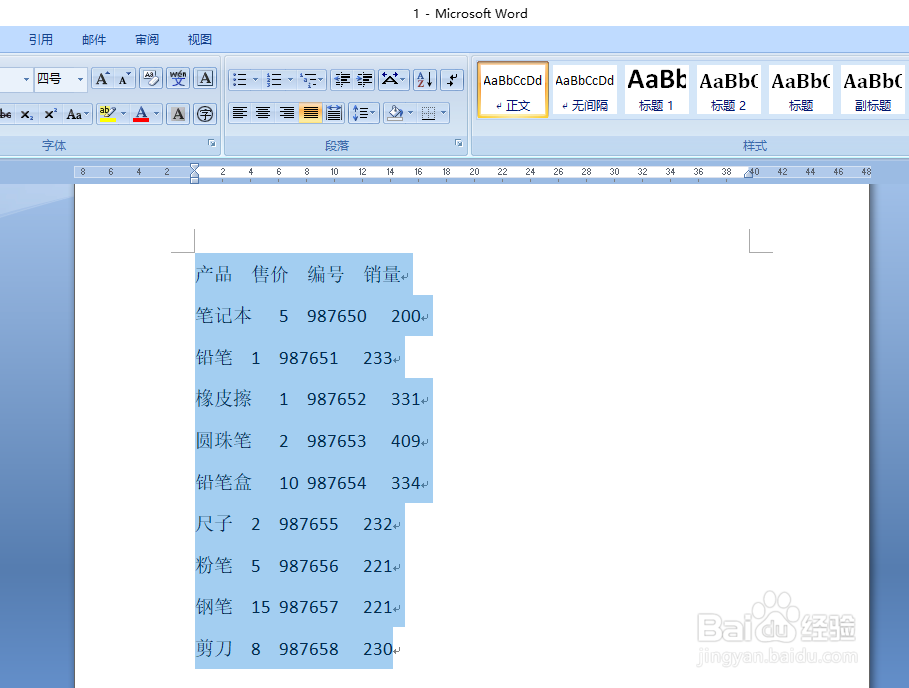Image resolution: width=909 pixels, height=688 pixels.
Task: Click the red font color swatch
Action: (x=143, y=119)
